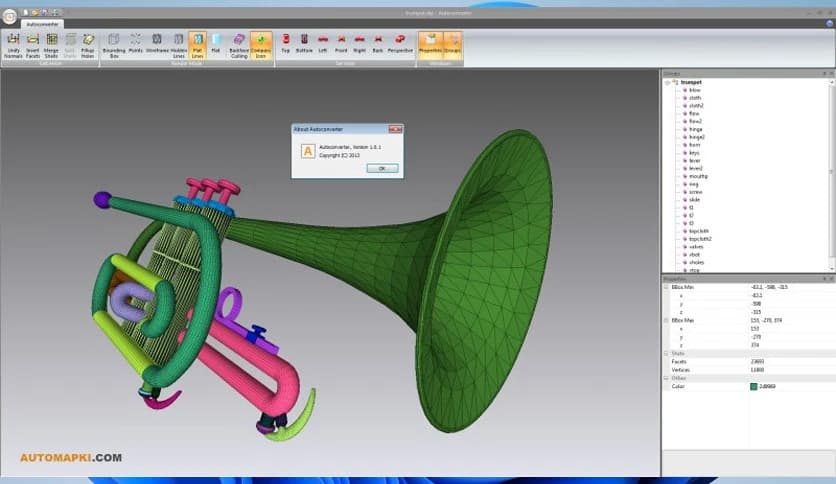Click the round application menu button
Screen dimensions: 836x484
point(9,18)
